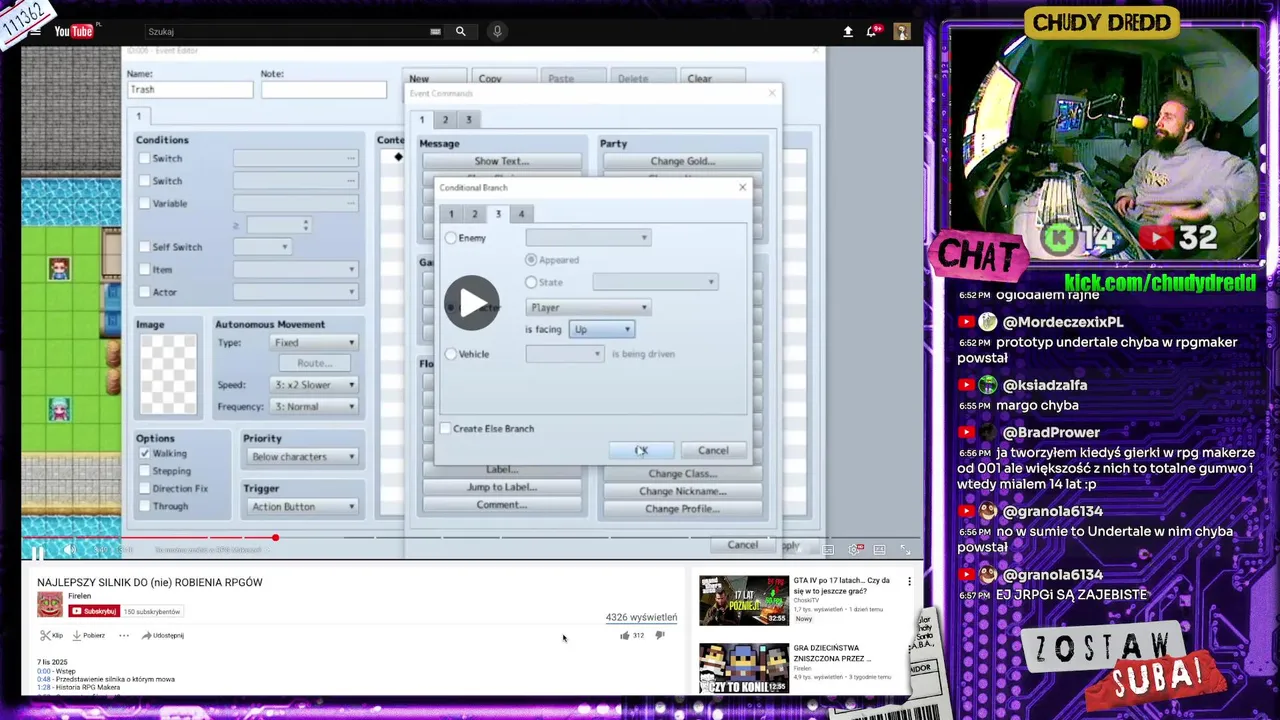Click the Show Text... command

point(502,161)
